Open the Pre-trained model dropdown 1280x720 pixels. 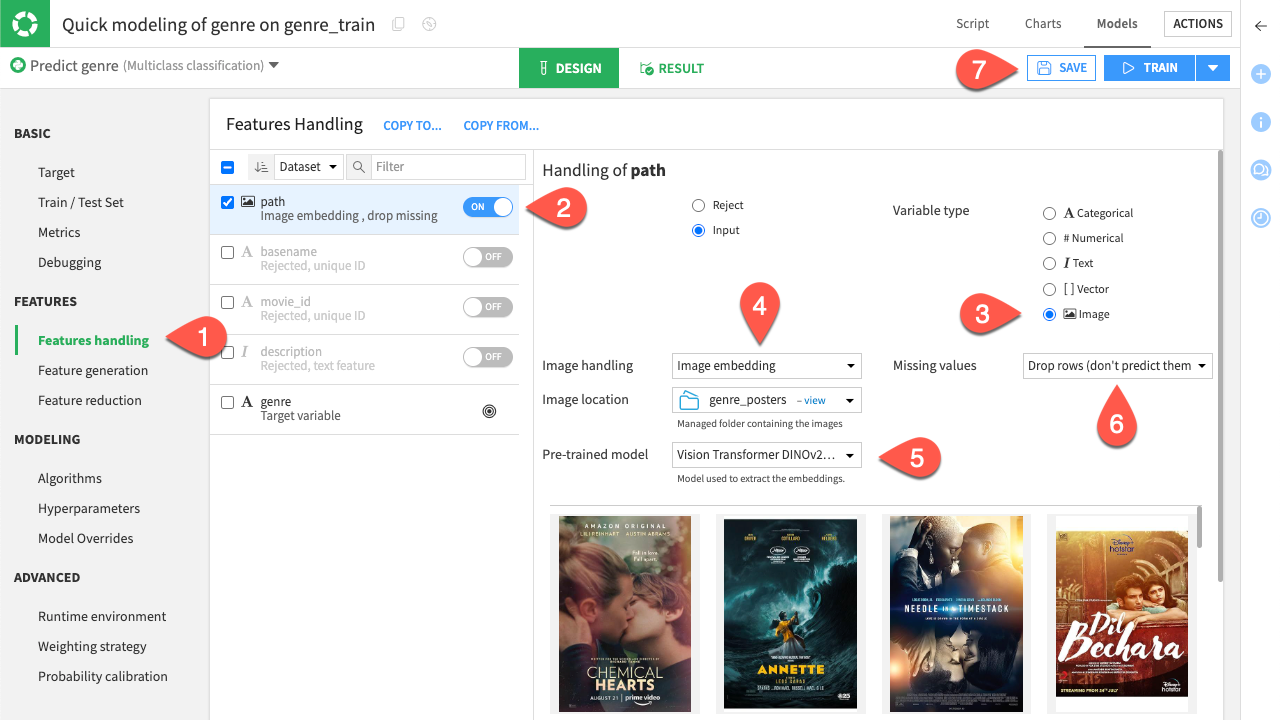(x=766, y=455)
